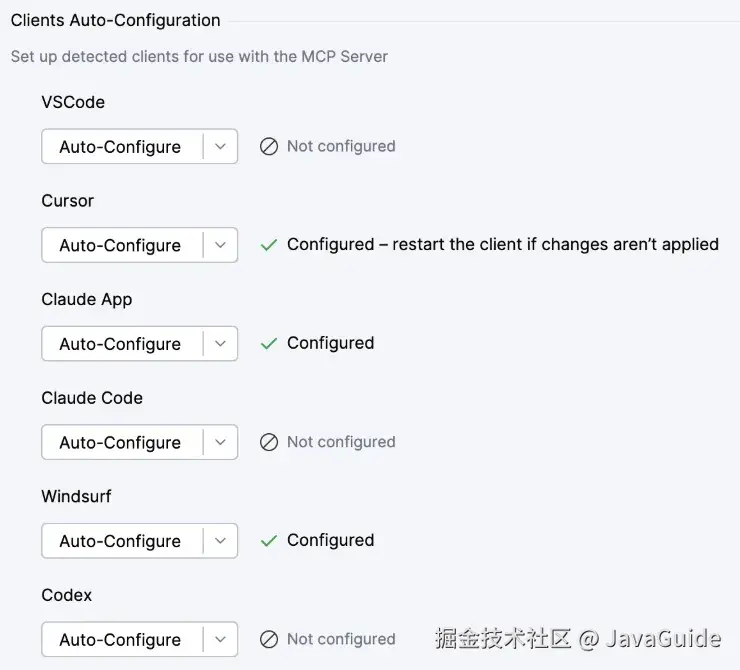Expand the VSCode Auto-Configure dropdown arrow
This screenshot has height=670, width=740.
tap(220, 146)
